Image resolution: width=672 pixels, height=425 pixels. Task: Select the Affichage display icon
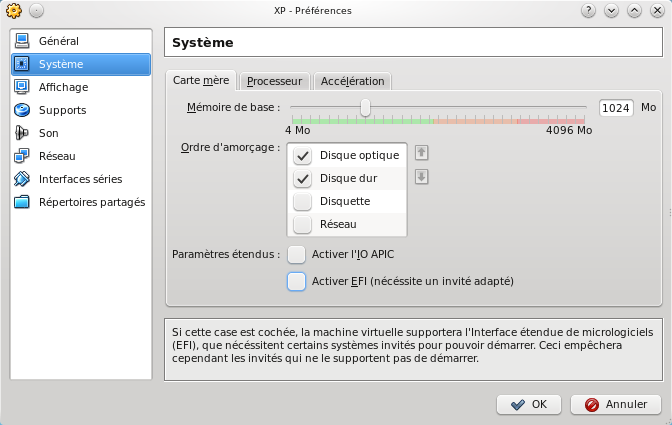coord(22,87)
